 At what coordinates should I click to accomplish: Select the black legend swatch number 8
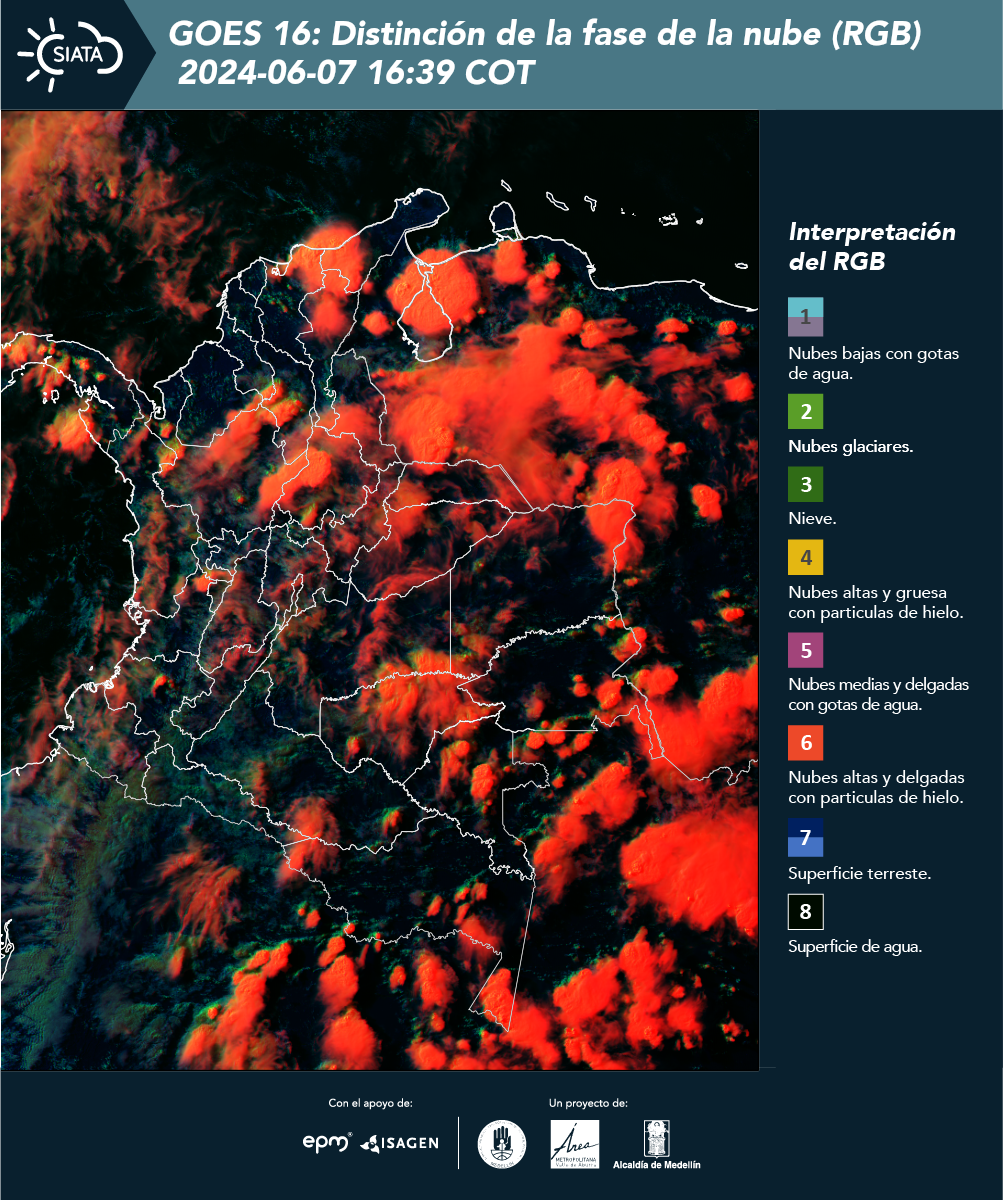click(805, 912)
